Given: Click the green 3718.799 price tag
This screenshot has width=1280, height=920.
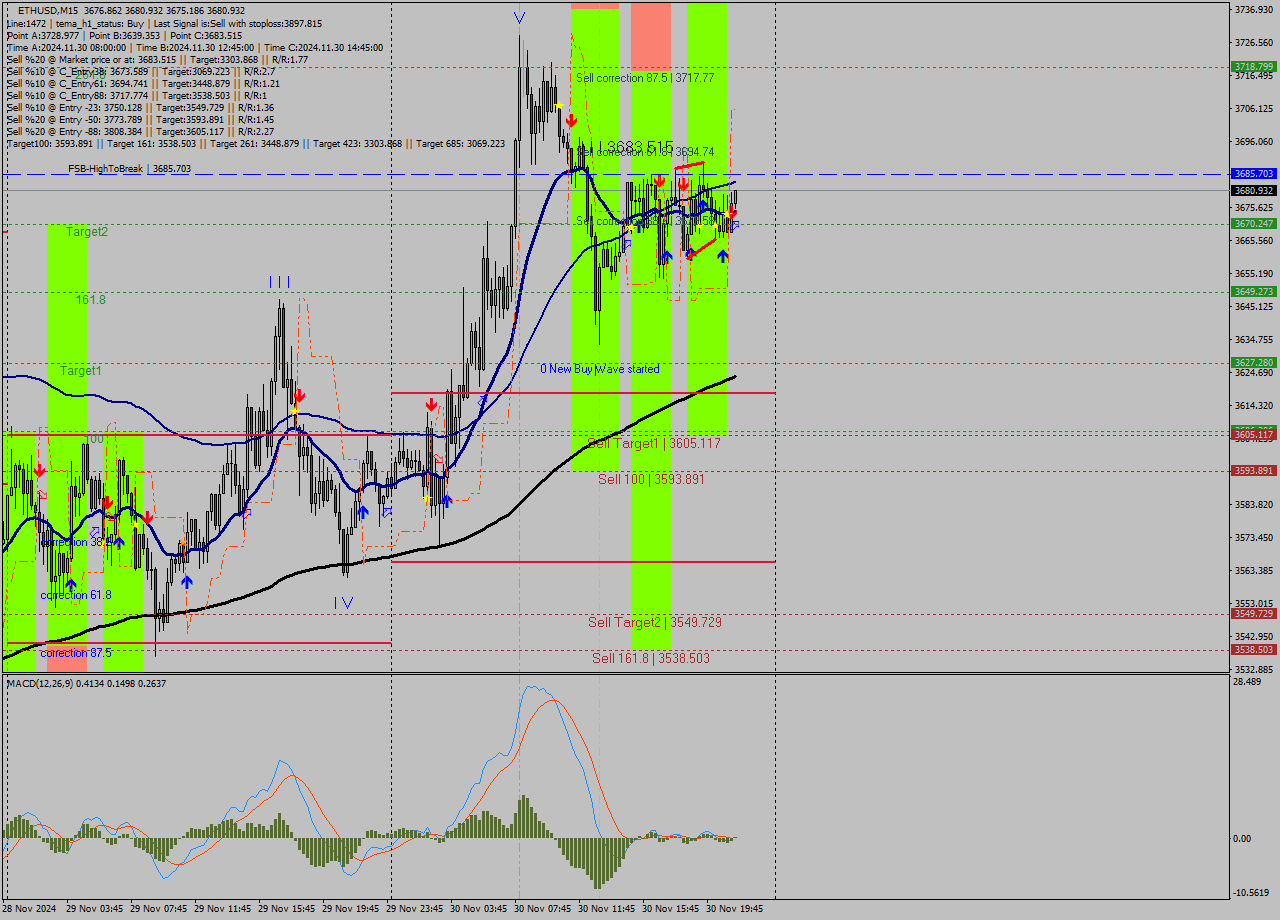Looking at the screenshot, I should pos(1253,67).
